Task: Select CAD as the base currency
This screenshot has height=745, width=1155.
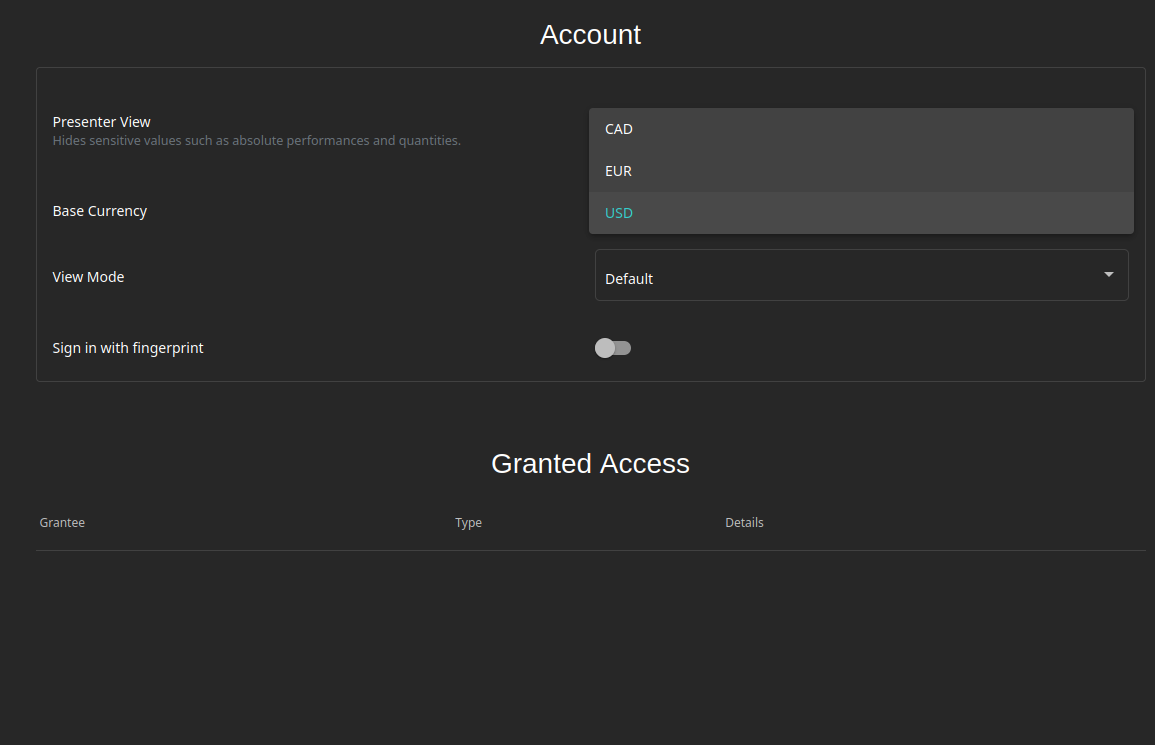Action: [x=619, y=128]
